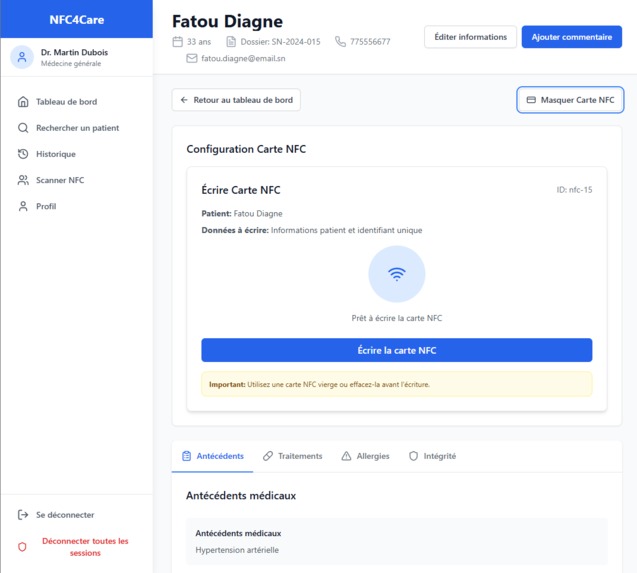This screenshot has width=637, height=573.
Task: Click Dr. Martin Dubois name
Action: (x=74, y=52)
